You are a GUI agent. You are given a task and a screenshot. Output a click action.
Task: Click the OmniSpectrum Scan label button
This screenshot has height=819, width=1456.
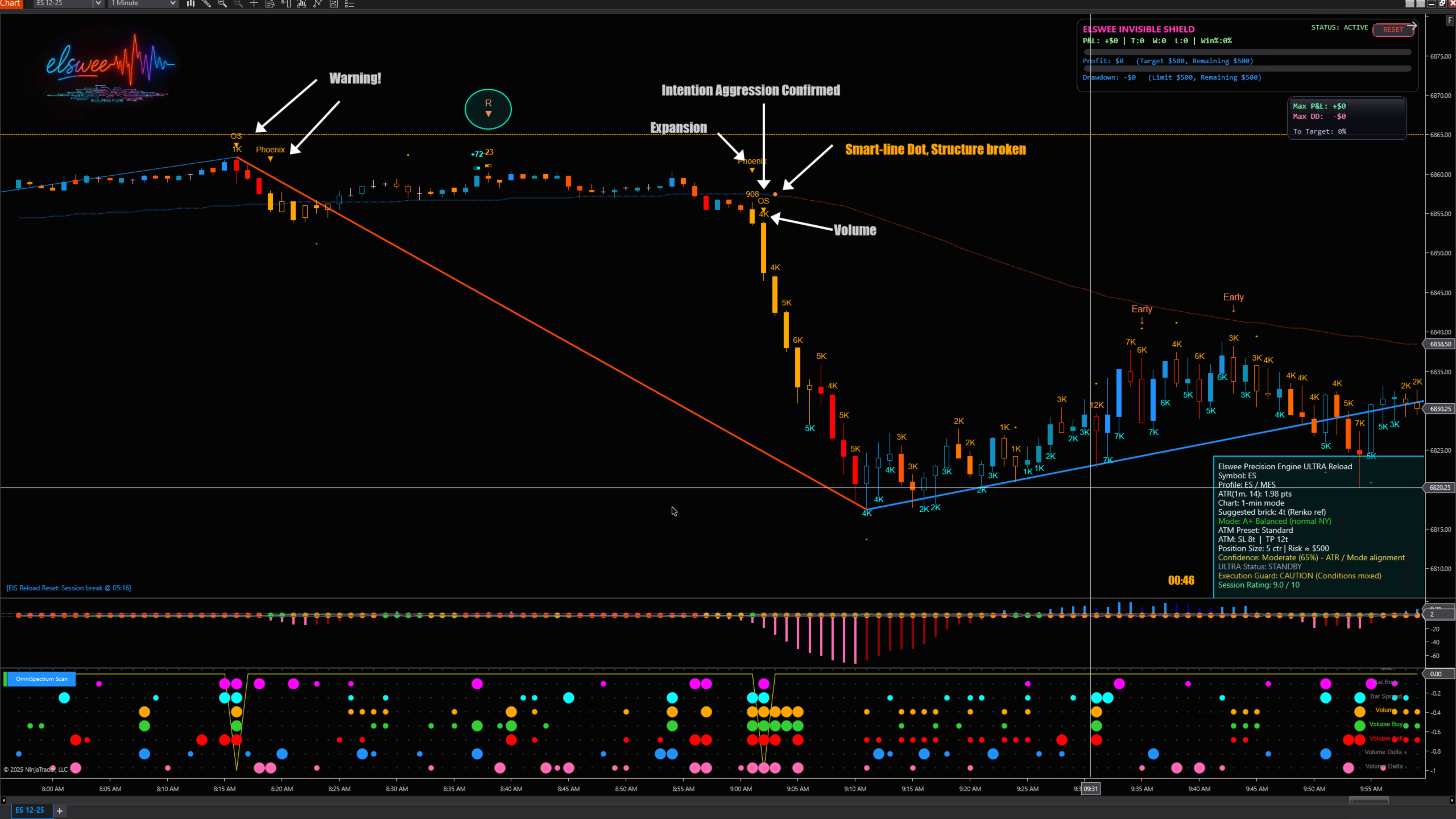[x=41, y=679]
